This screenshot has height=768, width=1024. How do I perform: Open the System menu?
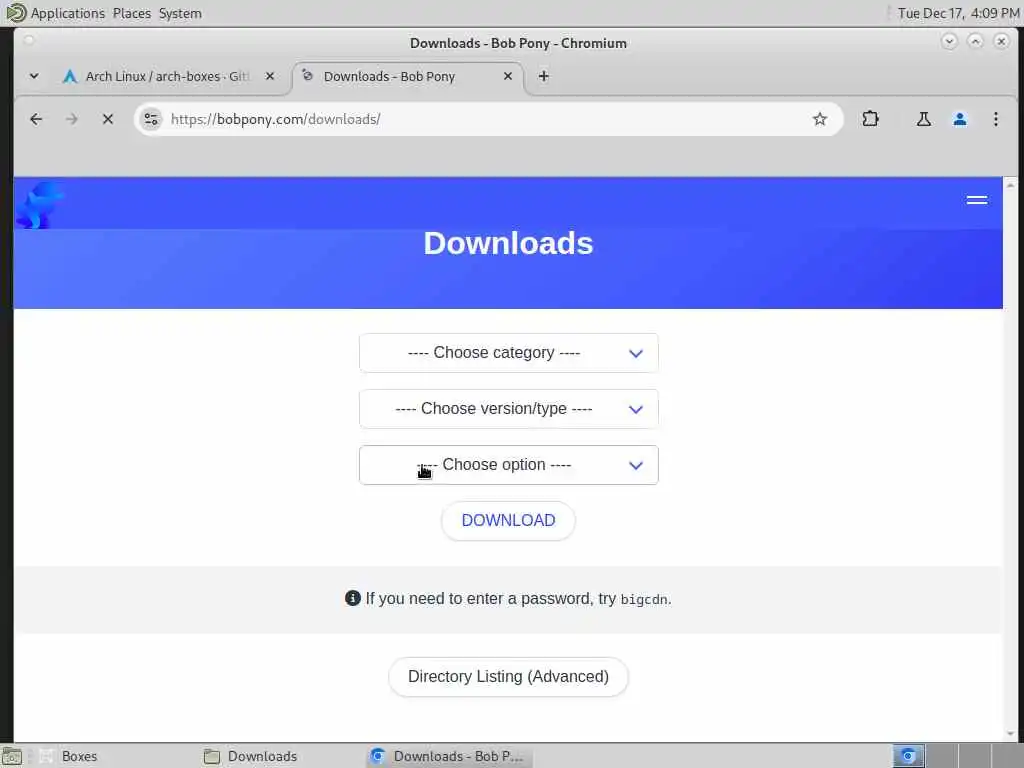(180, 13)
